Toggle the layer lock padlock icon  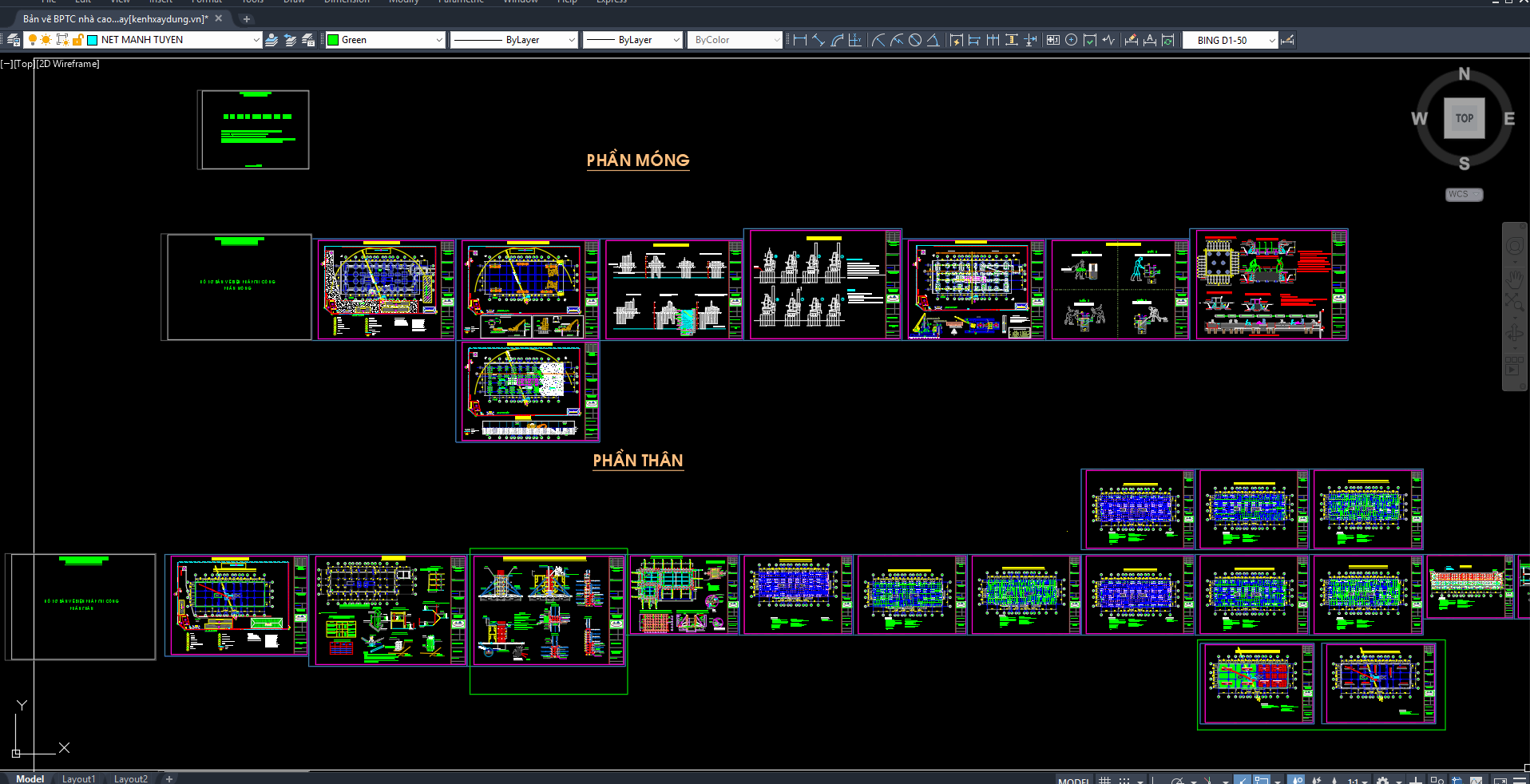[77, 40]
